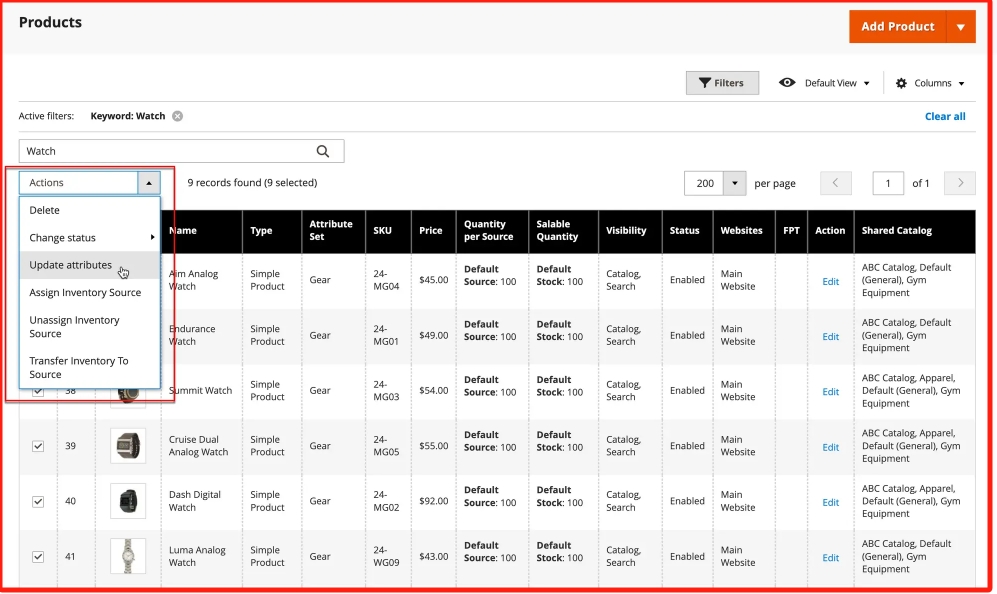Open Filters with the funnel button
The image size is (997, 594).
point(721,83)
